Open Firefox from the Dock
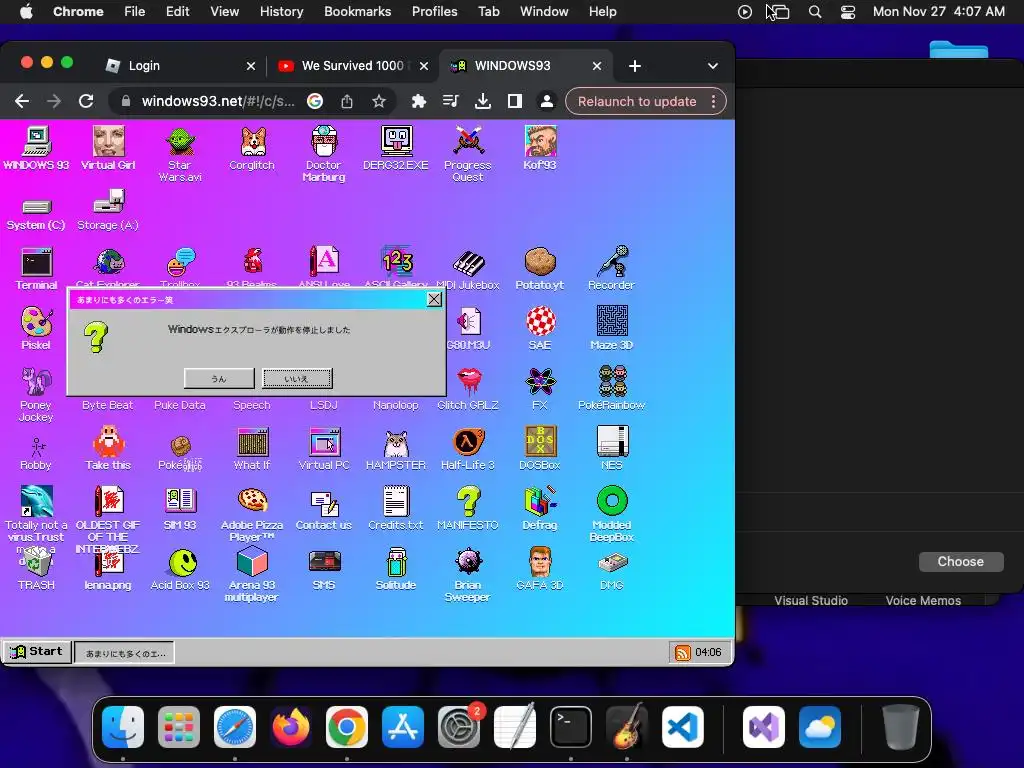The image size is (1024, 768). tap(291, 727)
